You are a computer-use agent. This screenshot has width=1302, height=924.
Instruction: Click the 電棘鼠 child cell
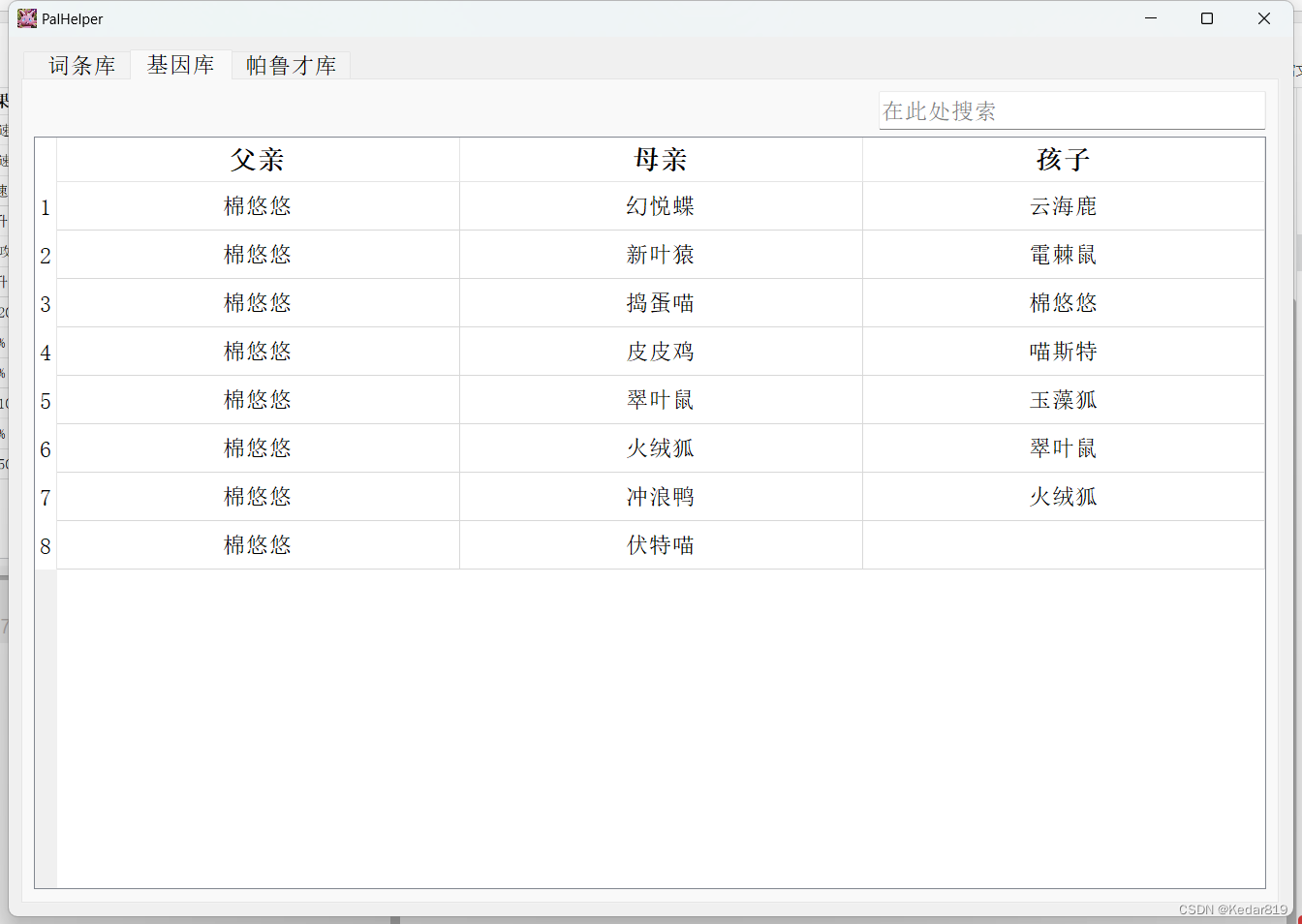pos(1064,255)
